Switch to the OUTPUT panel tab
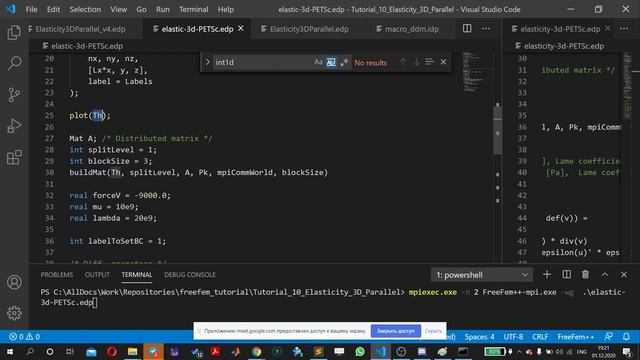This screenshot has height=360, width=640. pos(97,275)
